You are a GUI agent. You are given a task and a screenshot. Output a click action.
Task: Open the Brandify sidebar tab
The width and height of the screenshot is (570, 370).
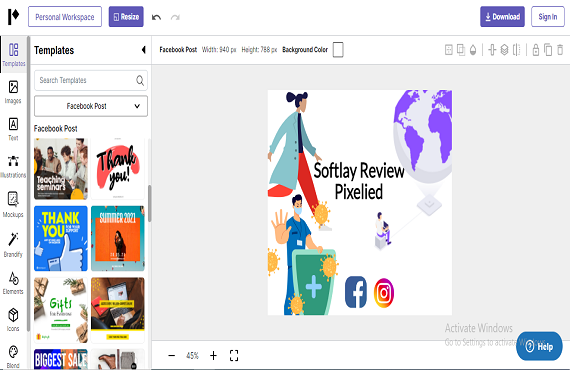coord(13,244)
